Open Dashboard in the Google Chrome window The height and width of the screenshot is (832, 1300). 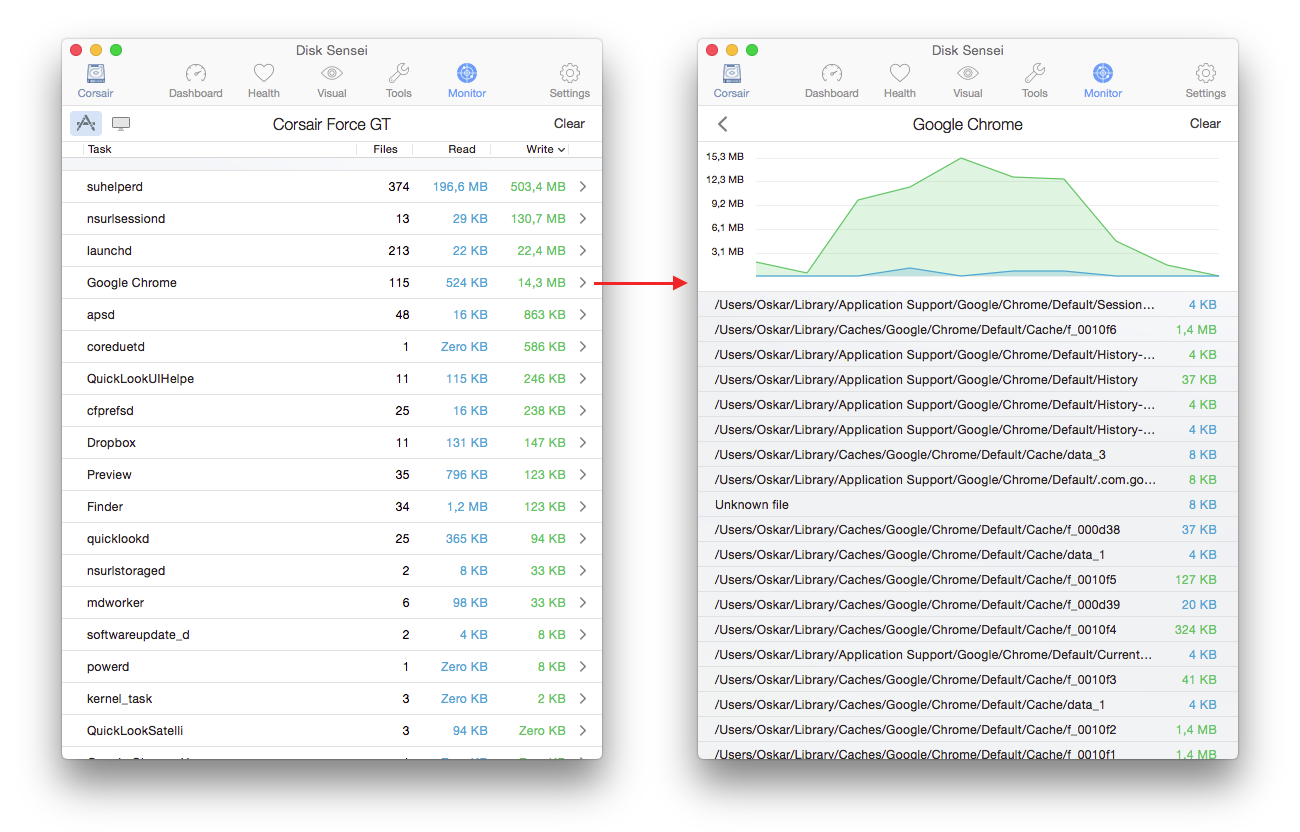[x=832, y=80]
